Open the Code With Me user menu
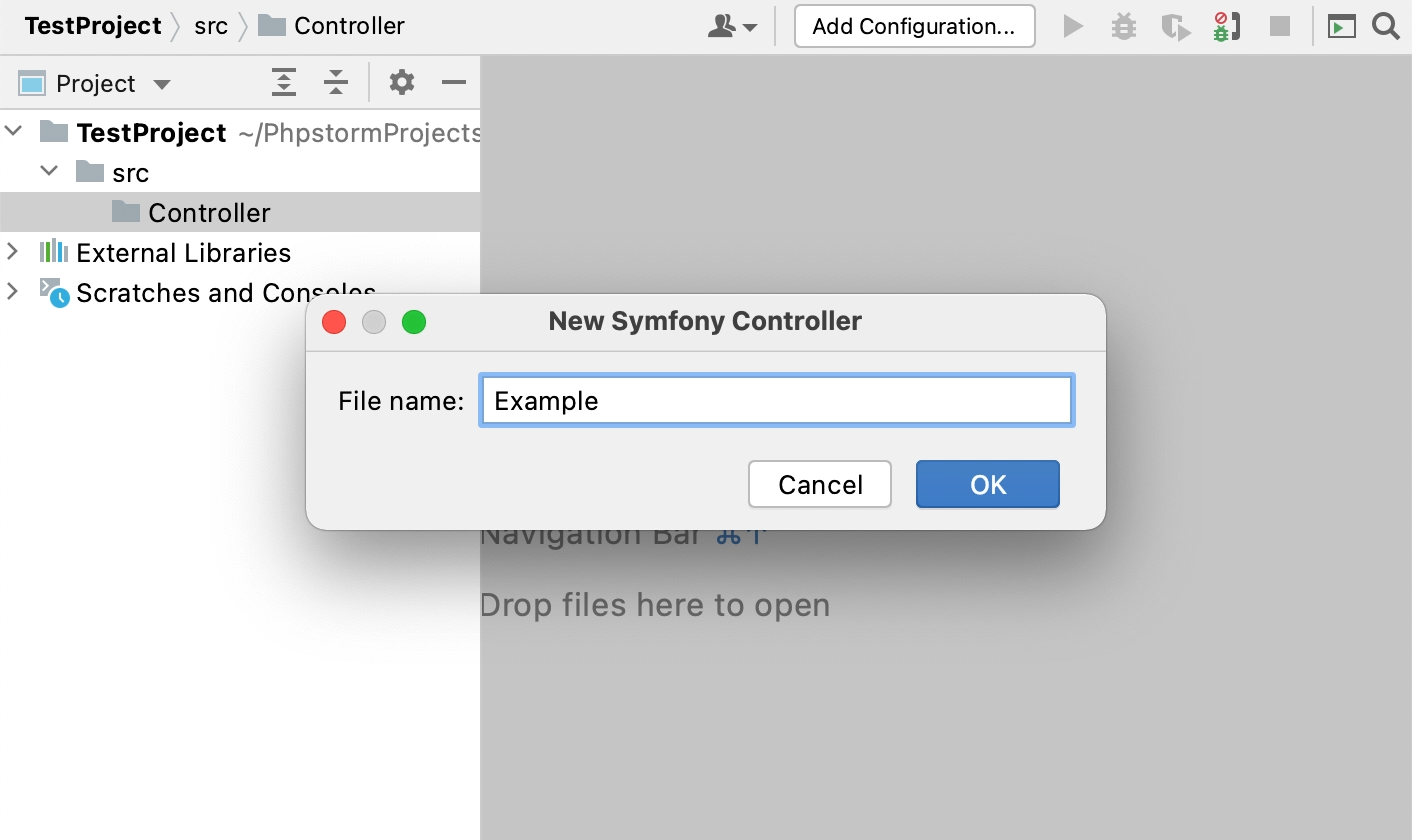 732,27
